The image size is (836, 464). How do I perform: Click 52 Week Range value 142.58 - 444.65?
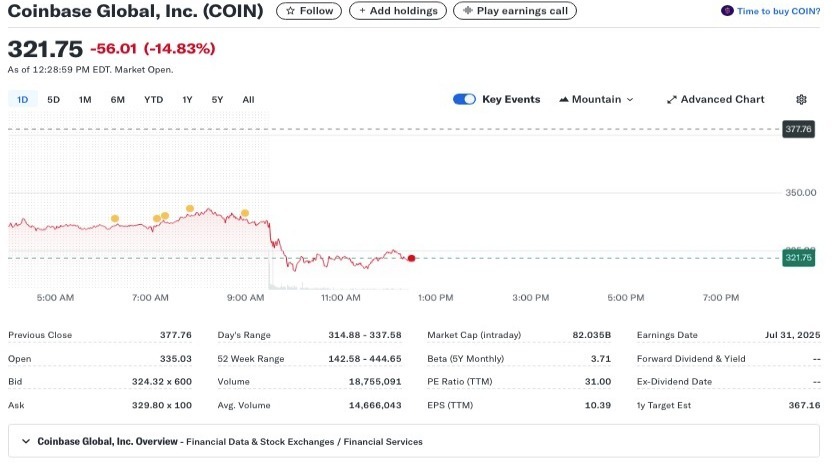(365, 358)
